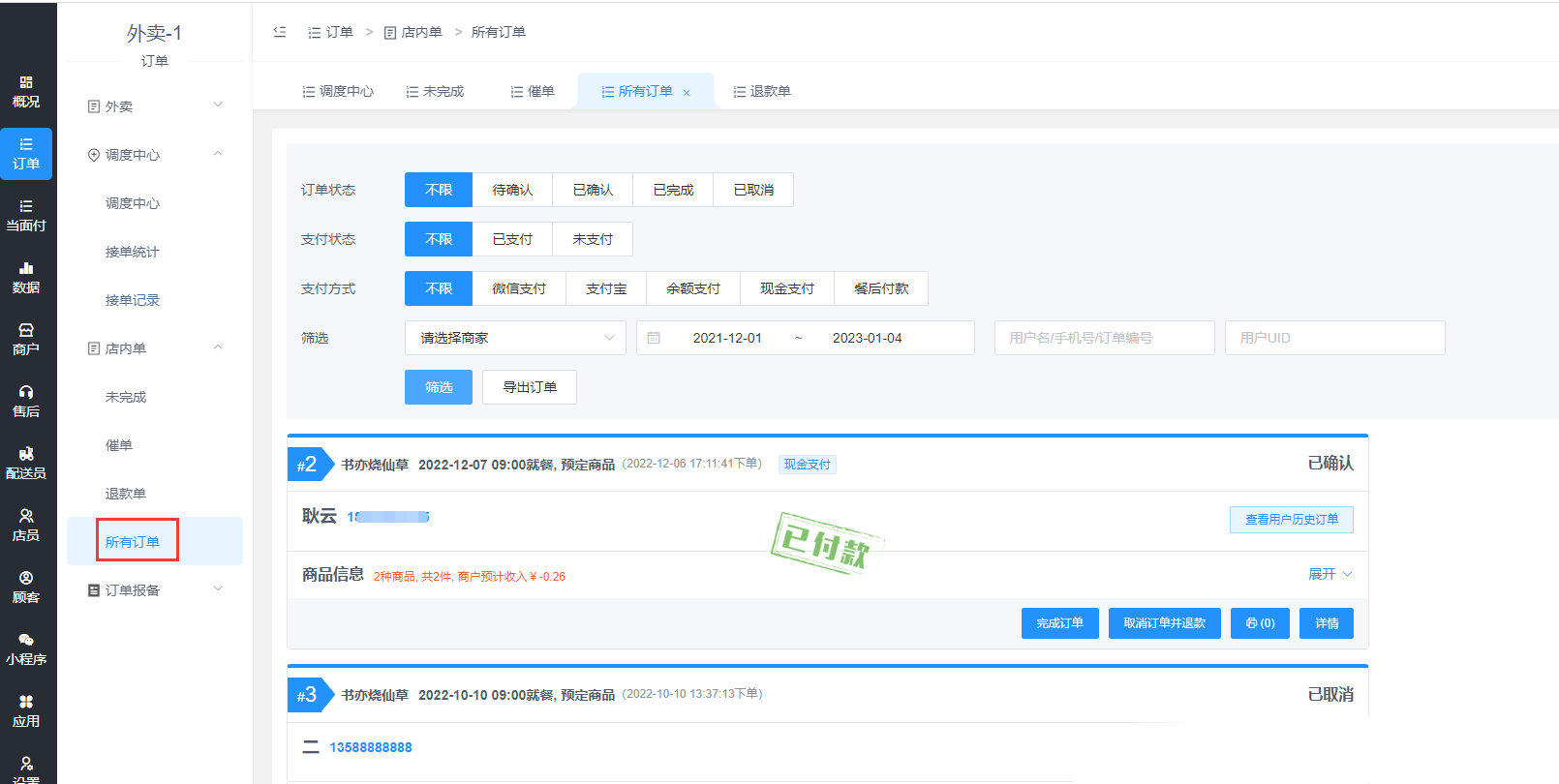
Task: Click 完成订单 for order #2
Action: (x=1060, y=623)
